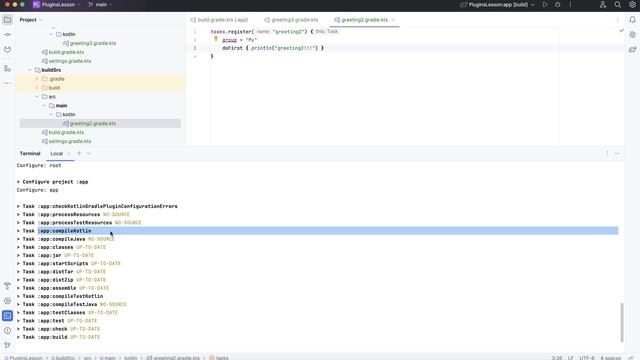Viewport: 640px width, 360px height.
Task: Open the Commit tool window
Action: click(x=7, y=35)
